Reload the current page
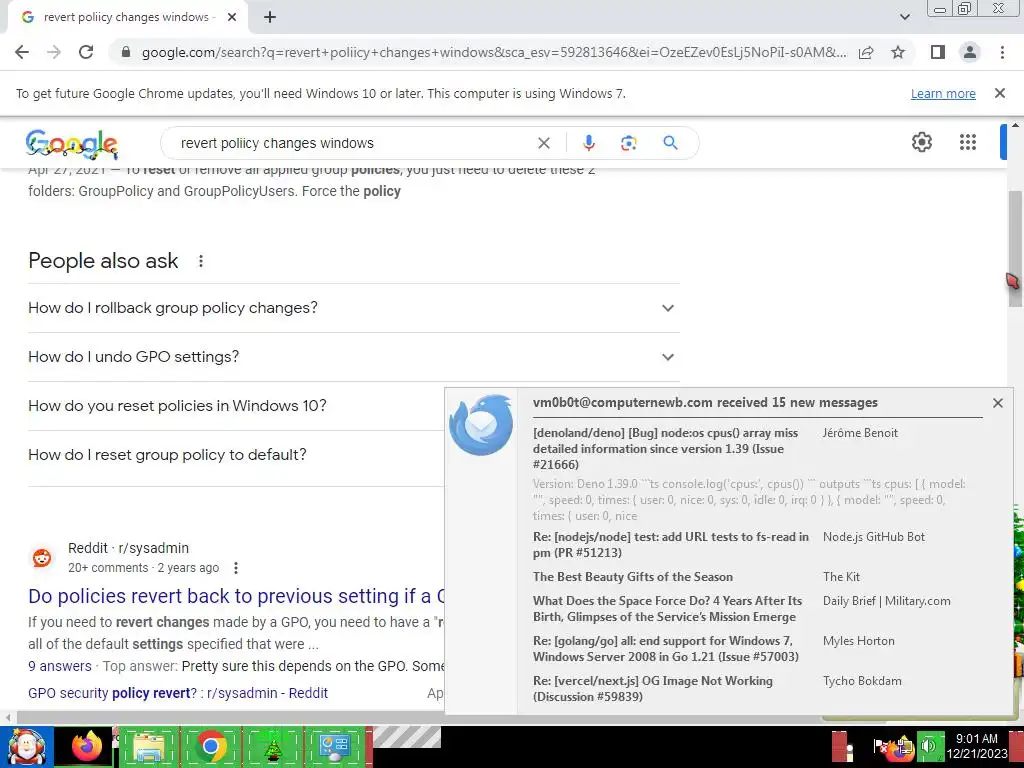 86,52
